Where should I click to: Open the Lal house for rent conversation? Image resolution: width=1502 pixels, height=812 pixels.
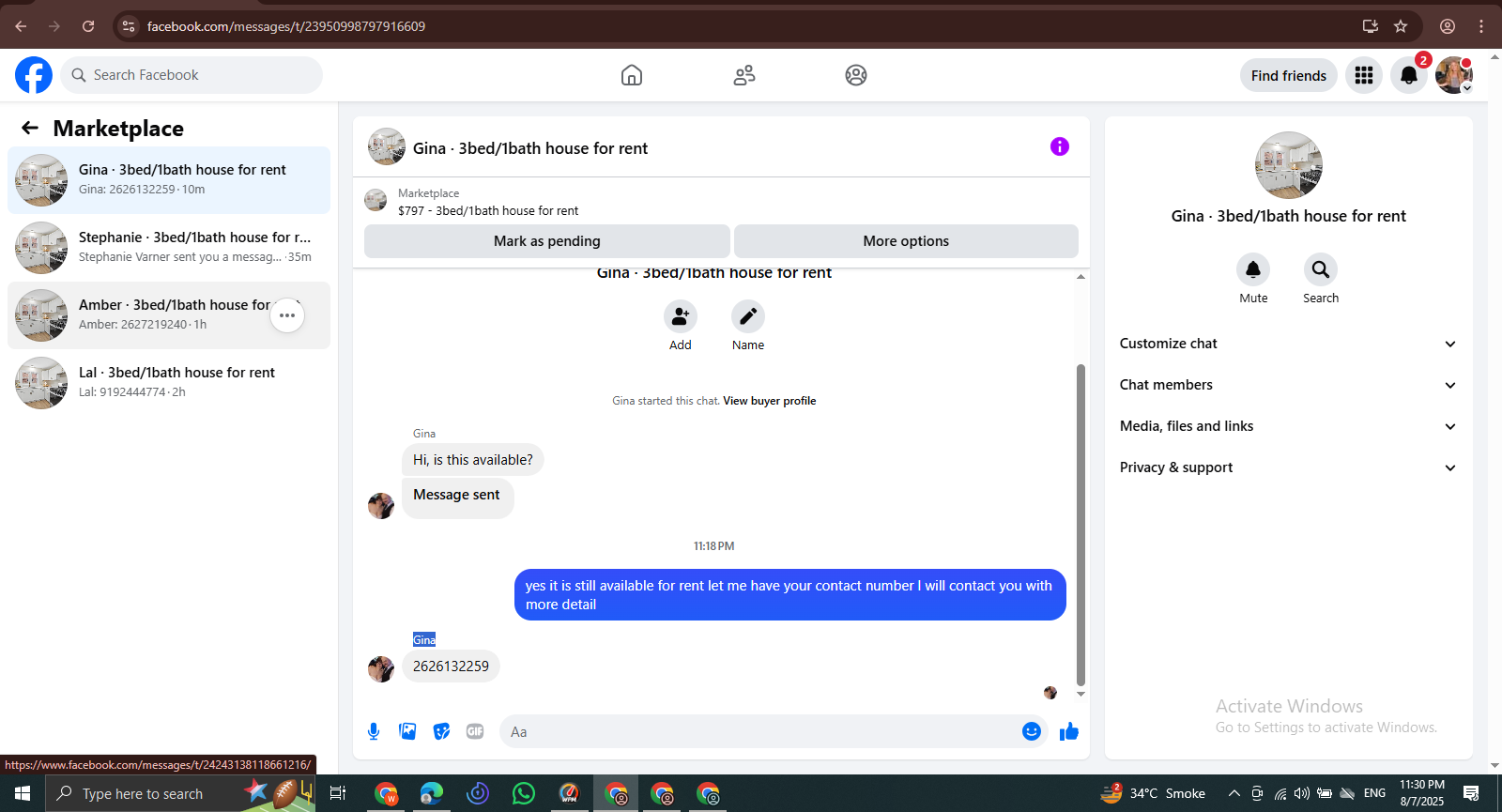pos(169,383)
